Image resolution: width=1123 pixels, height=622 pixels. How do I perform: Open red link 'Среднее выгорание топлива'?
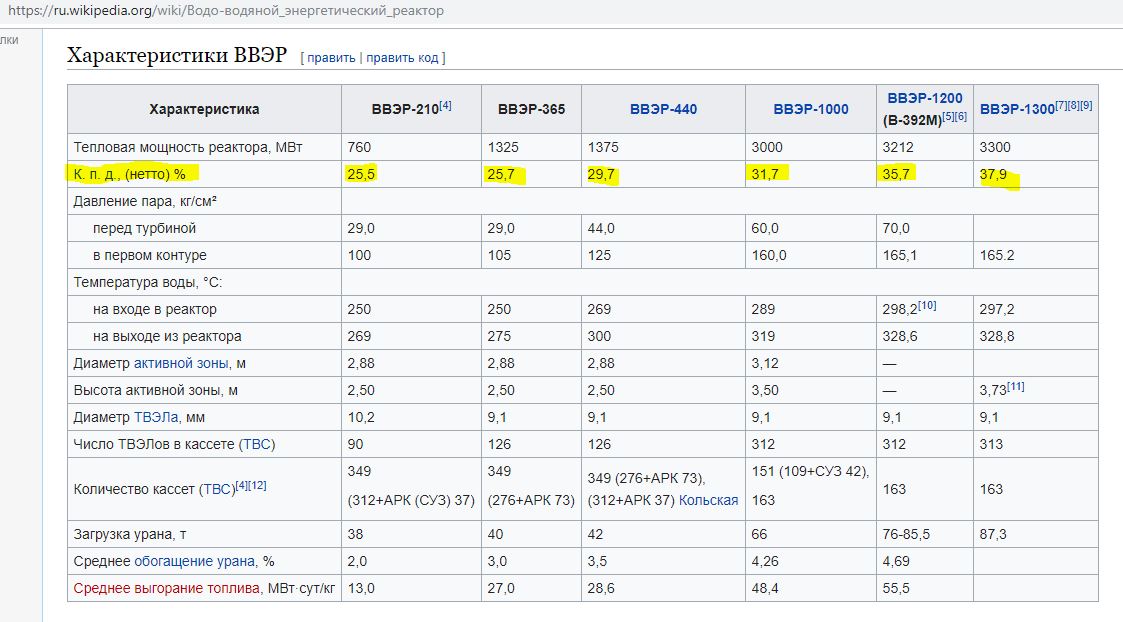(166, 588)
